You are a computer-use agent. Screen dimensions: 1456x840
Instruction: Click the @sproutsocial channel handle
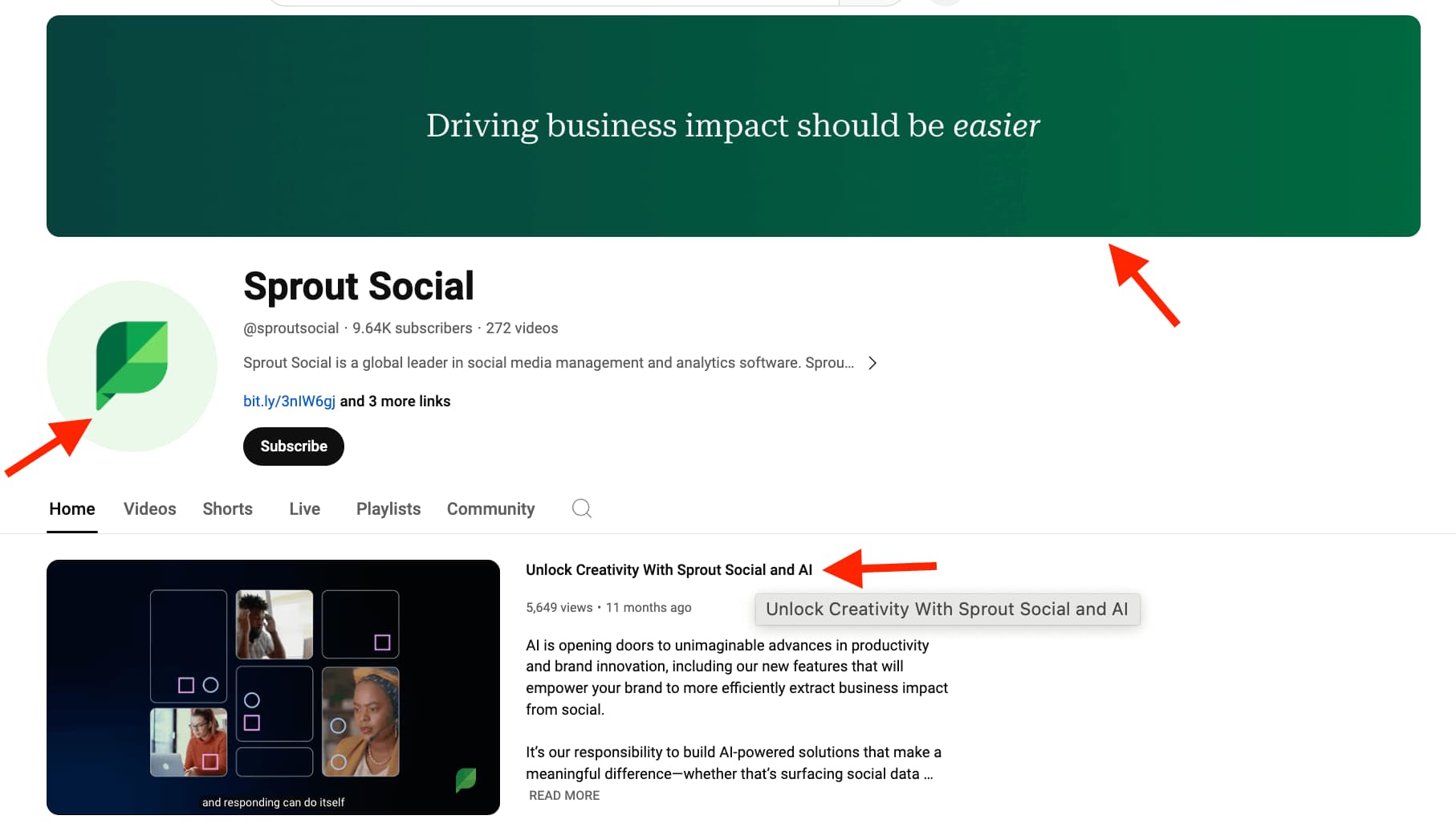pyautogui.click(x=291, y=328)
